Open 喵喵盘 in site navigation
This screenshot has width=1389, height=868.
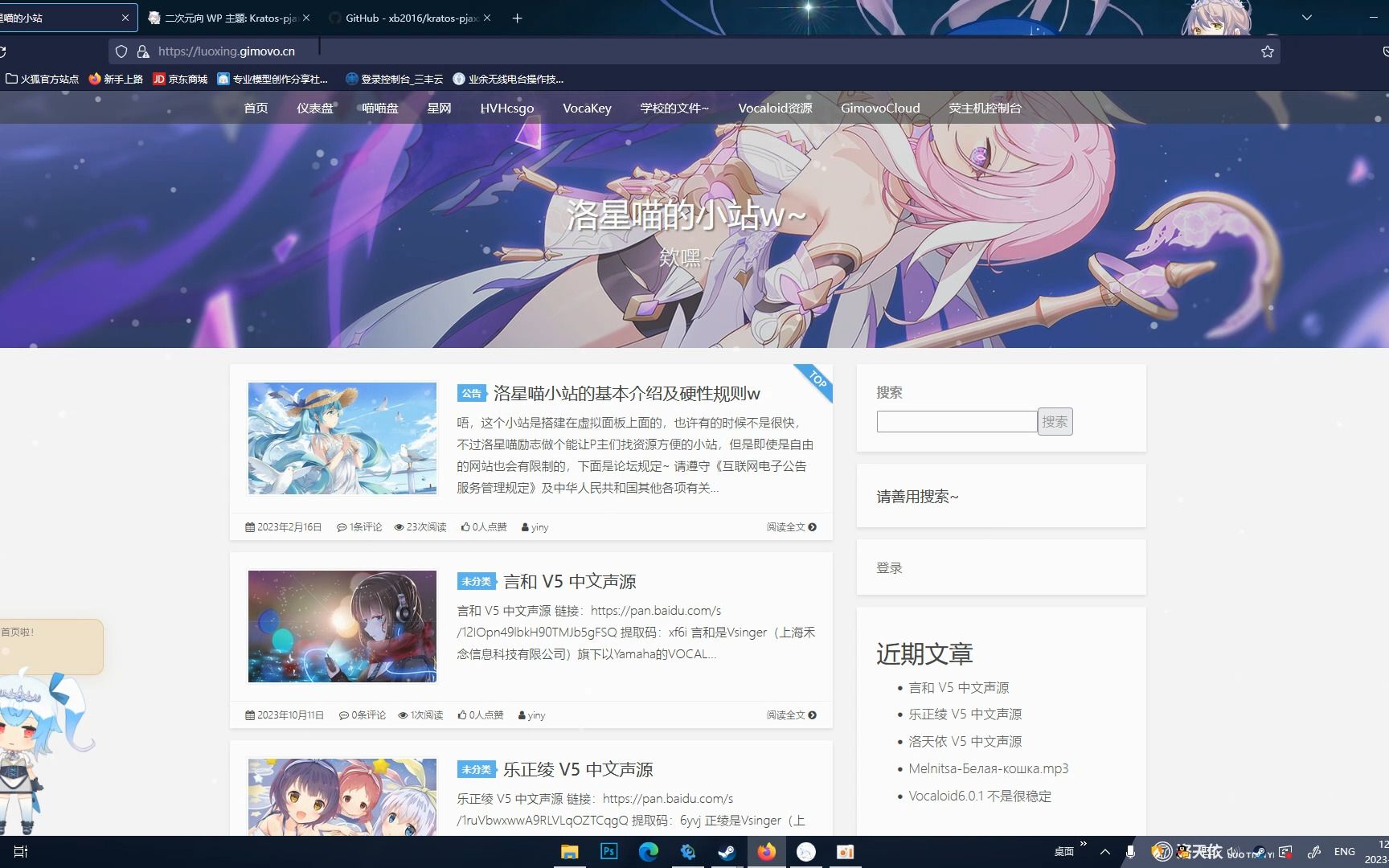point(380,108)
